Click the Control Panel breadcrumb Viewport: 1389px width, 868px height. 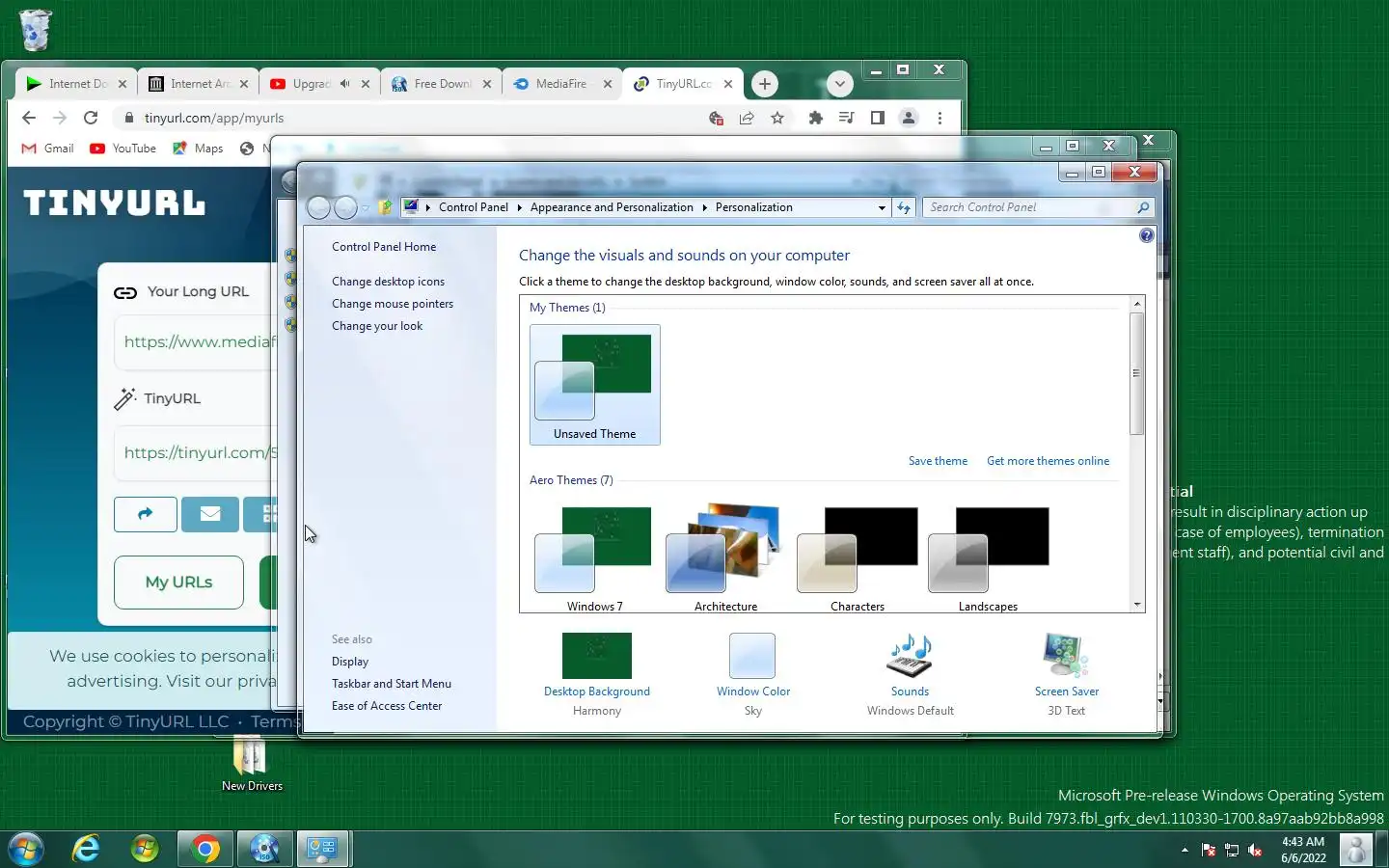[473, 207]
